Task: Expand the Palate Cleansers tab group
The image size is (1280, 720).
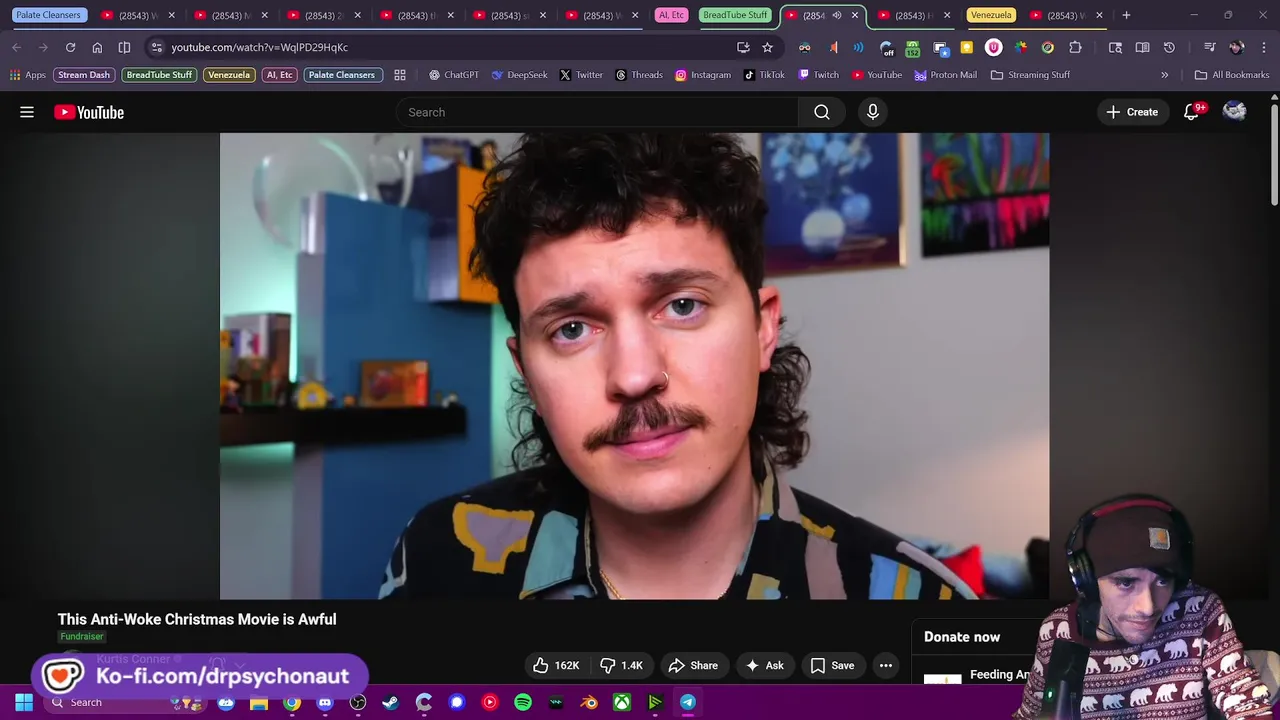Action: coord(48,15)
